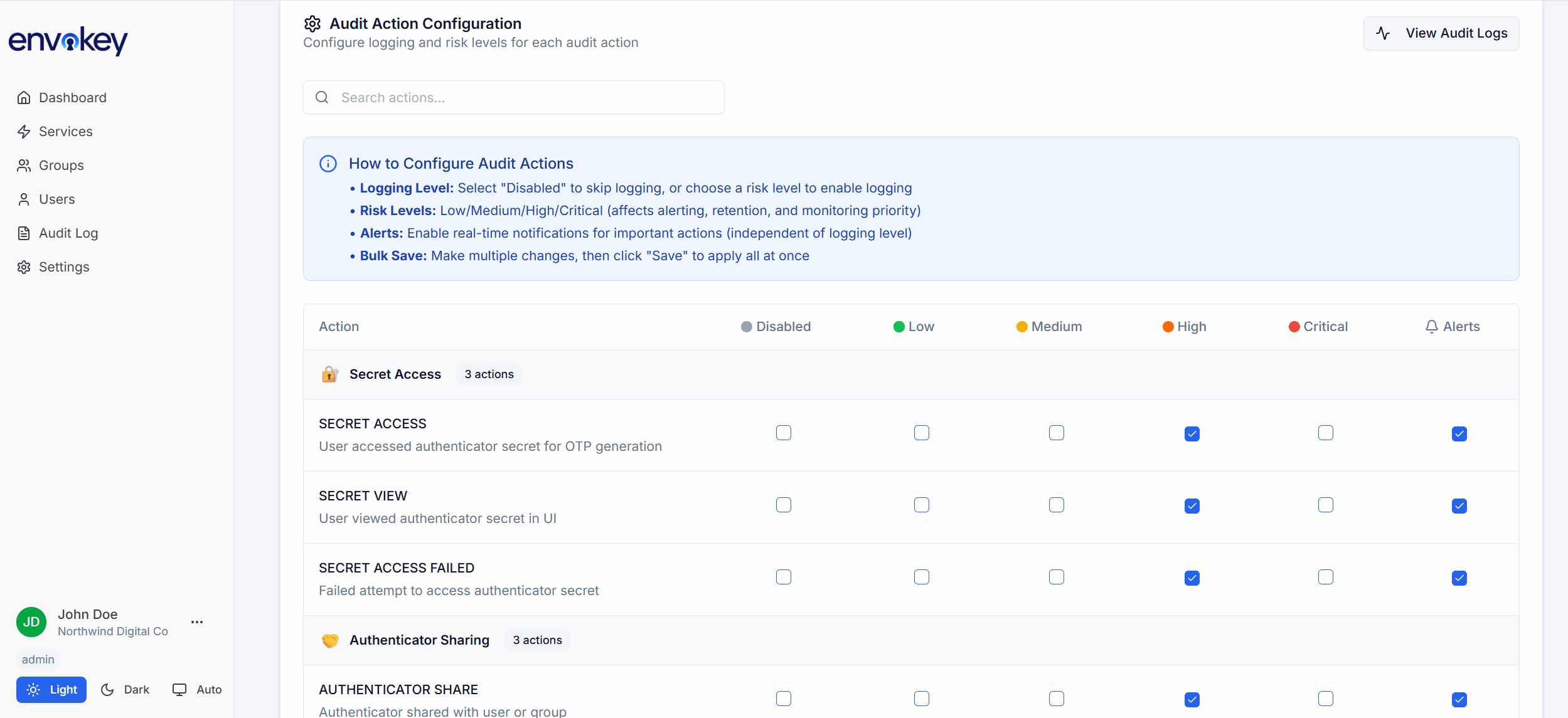This screenshot has height=718, width=1568.
Task: Check Critical for AUTHENTICATOR SHARE row
Action: pyautogui.click(x=1326, y=699)
